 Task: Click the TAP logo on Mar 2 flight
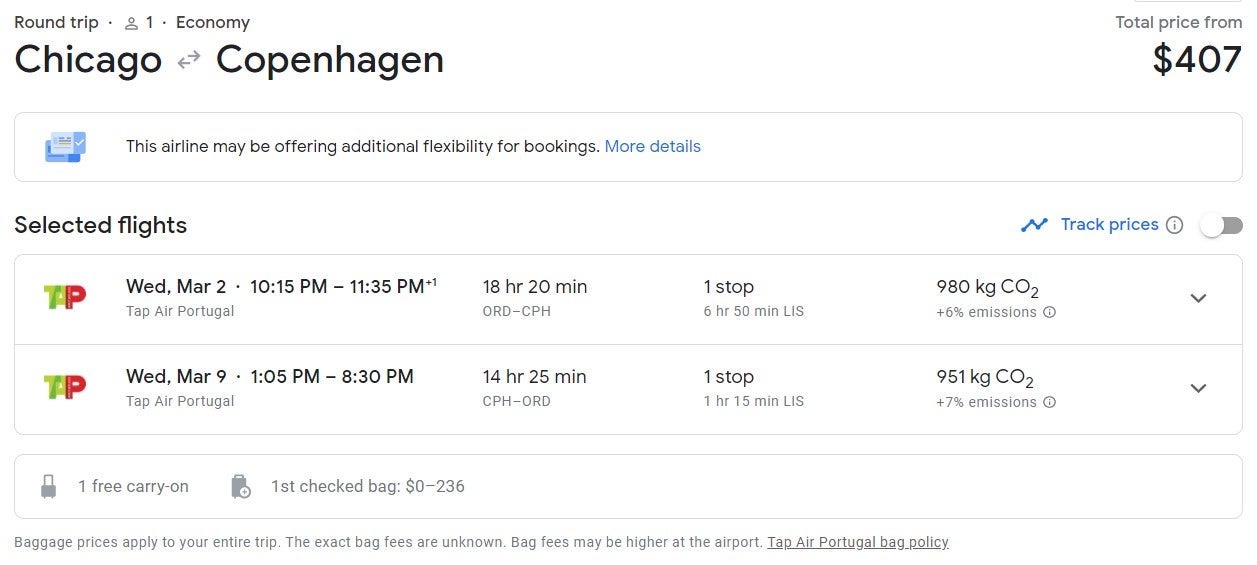[65, 297]
